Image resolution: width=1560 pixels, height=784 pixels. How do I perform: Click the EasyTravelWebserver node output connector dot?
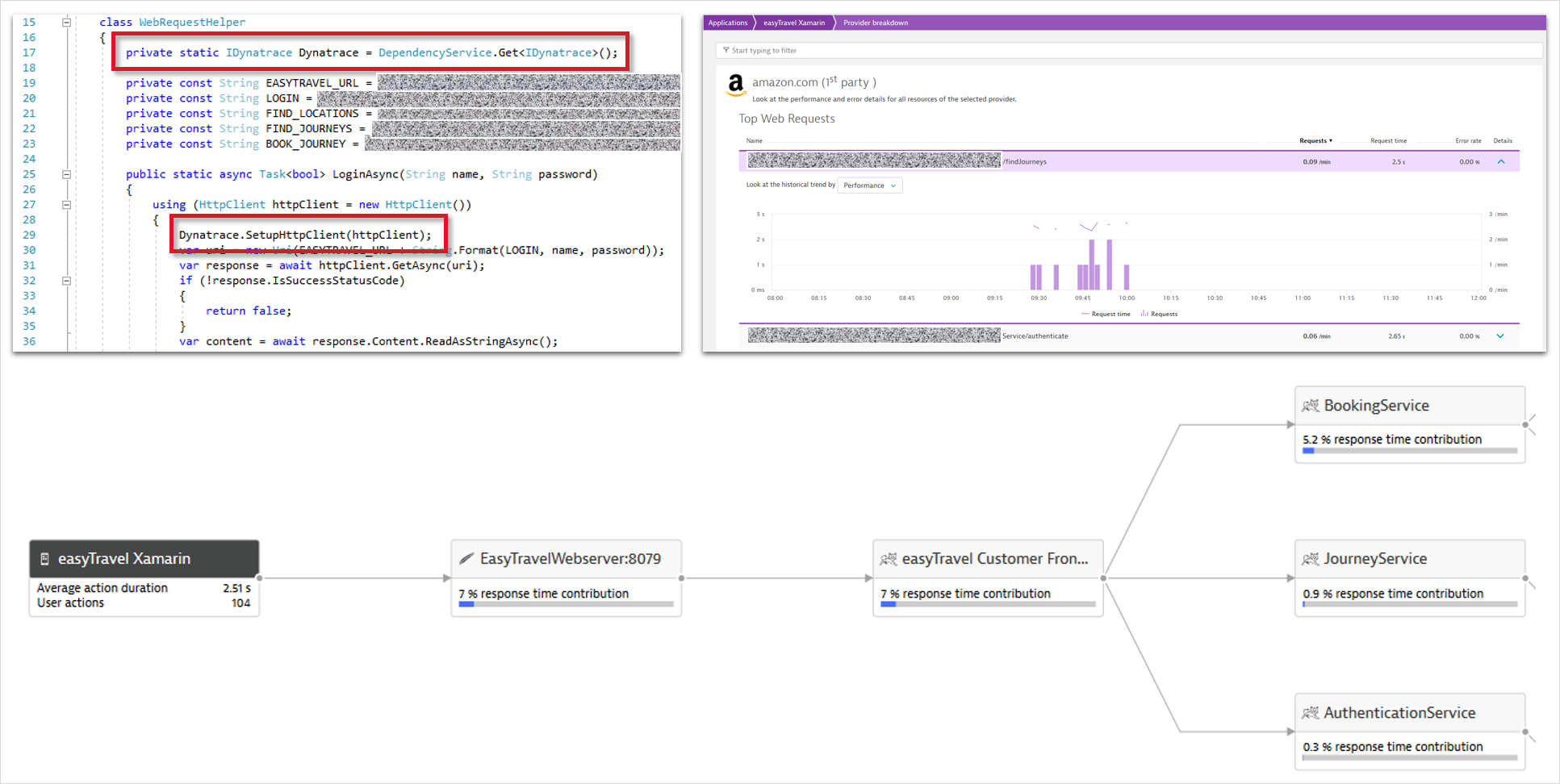(682, 578)
